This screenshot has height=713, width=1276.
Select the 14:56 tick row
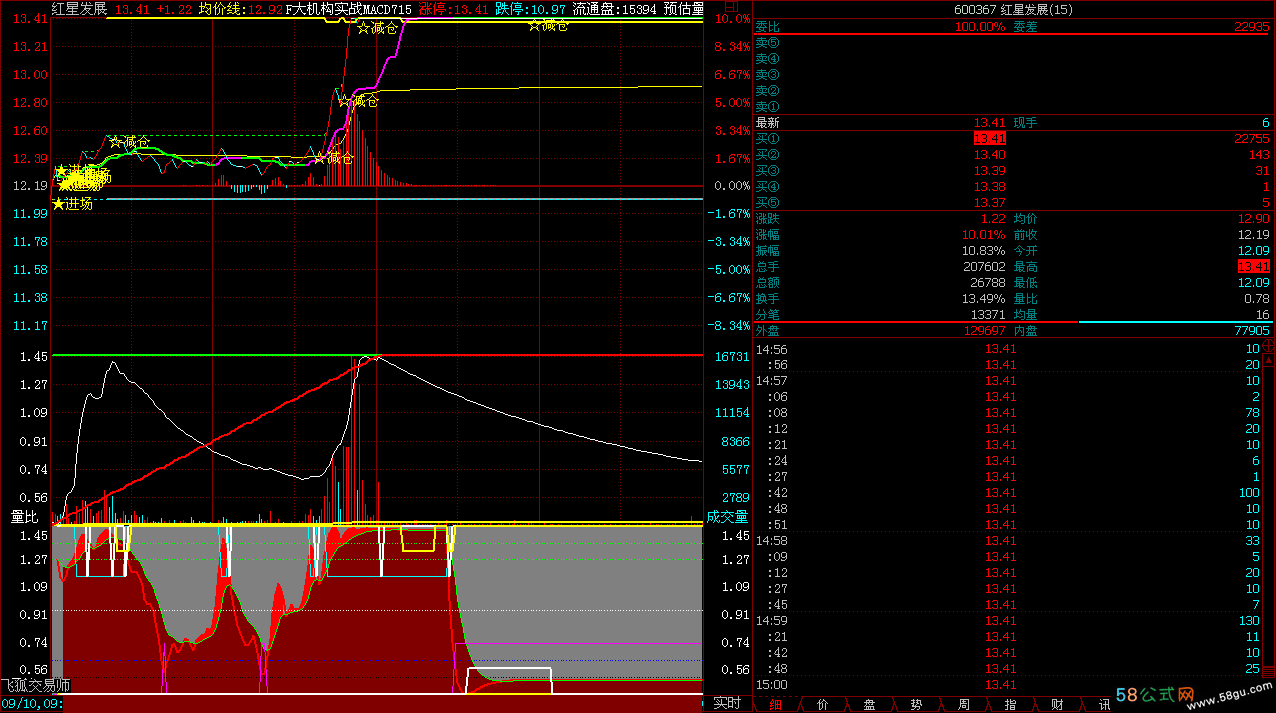click(x=1008, y=349)
